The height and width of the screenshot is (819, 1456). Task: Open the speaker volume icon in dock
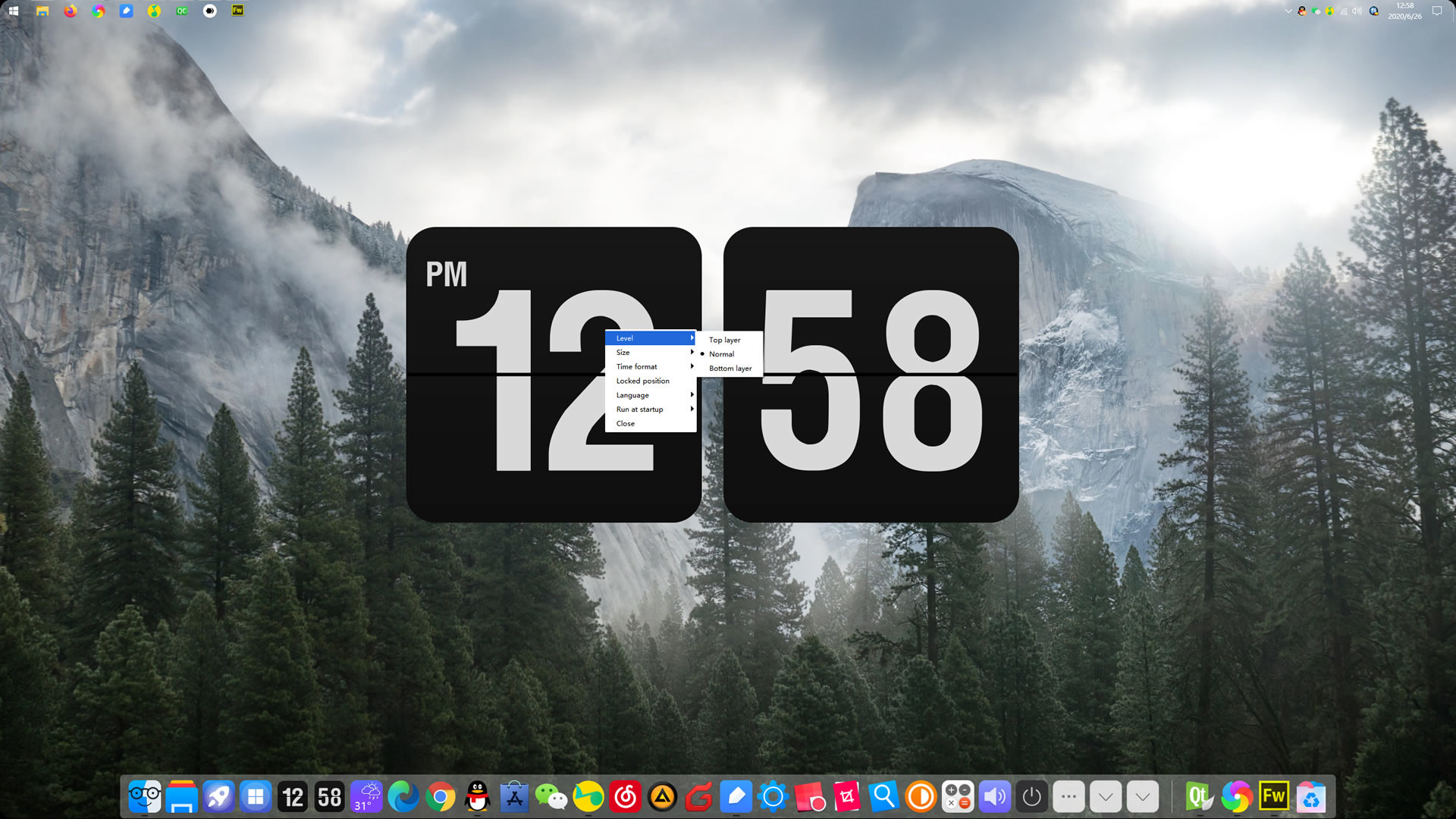point(994,797)
